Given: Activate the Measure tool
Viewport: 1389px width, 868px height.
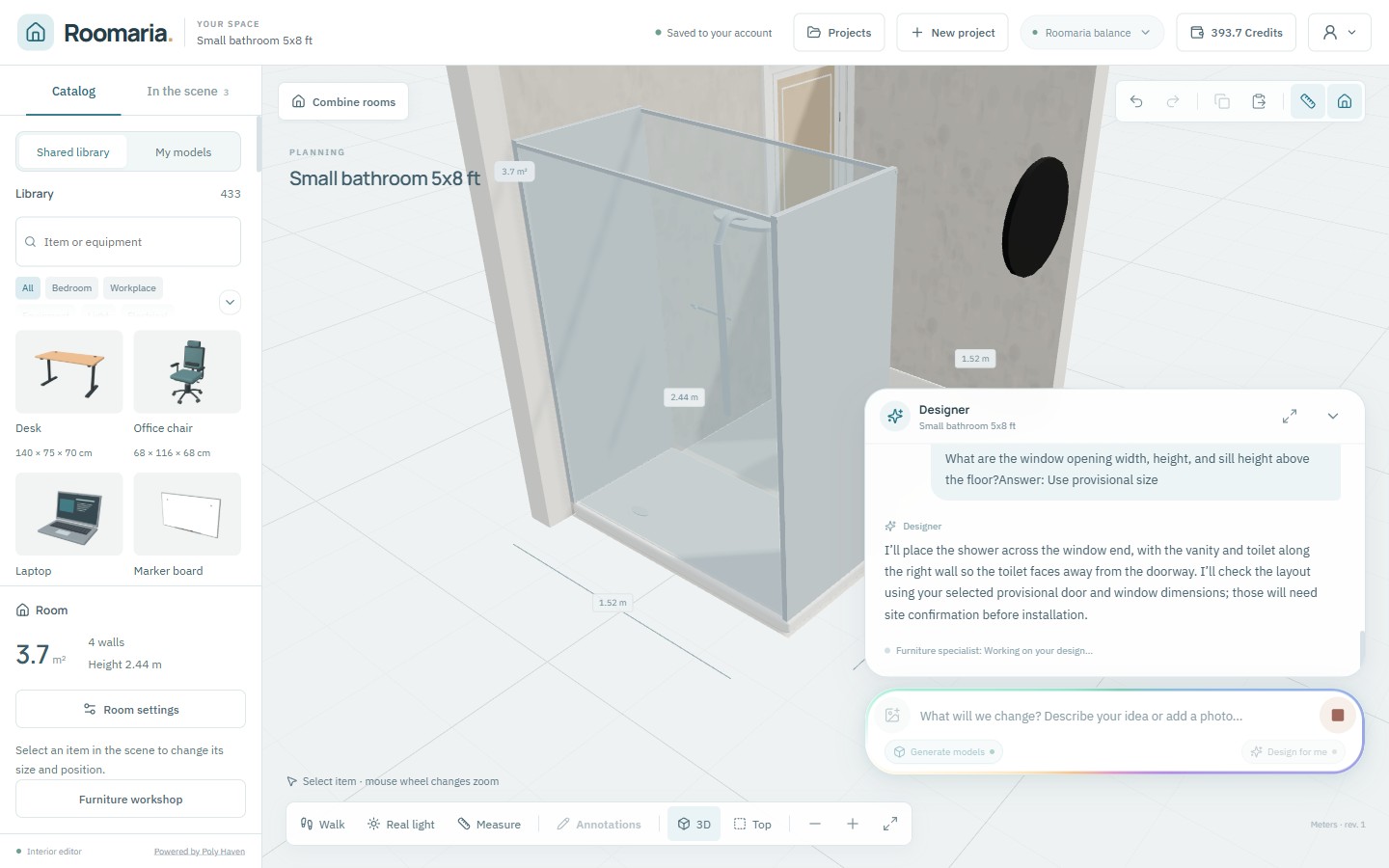Looking at the screenshot, I should pos(489,824).
